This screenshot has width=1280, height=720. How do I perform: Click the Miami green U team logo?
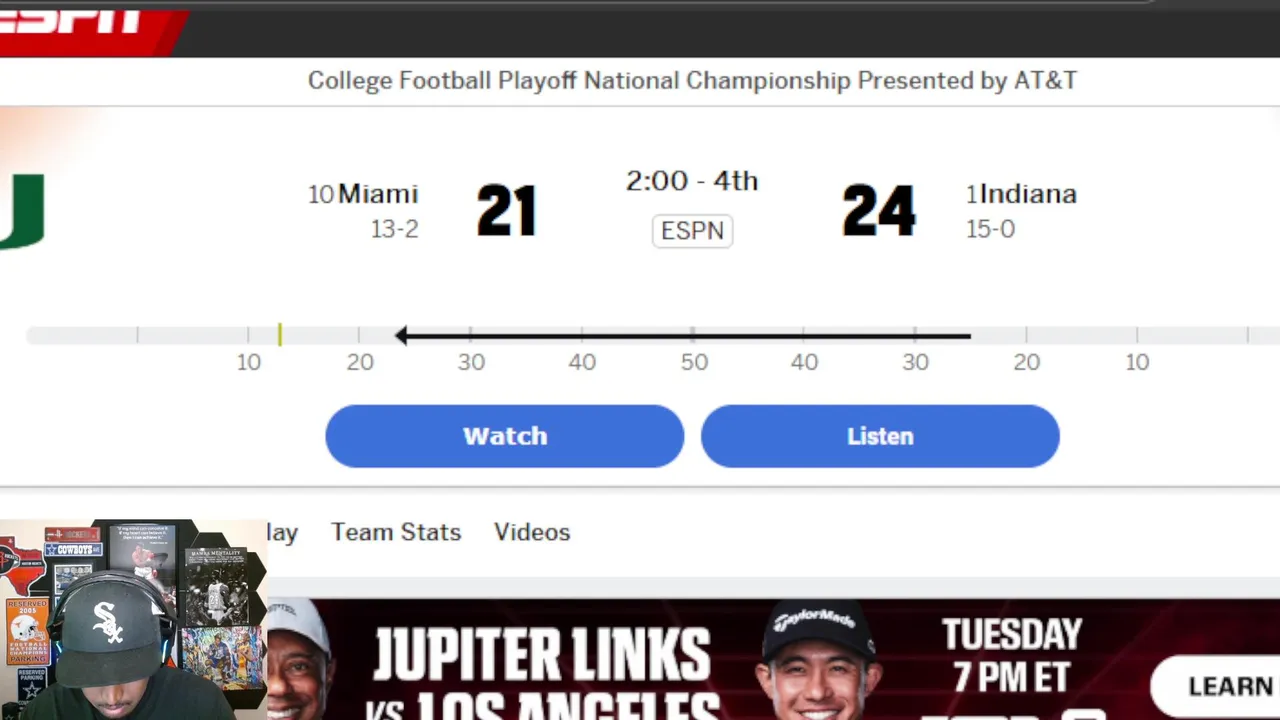click(21, 211)
